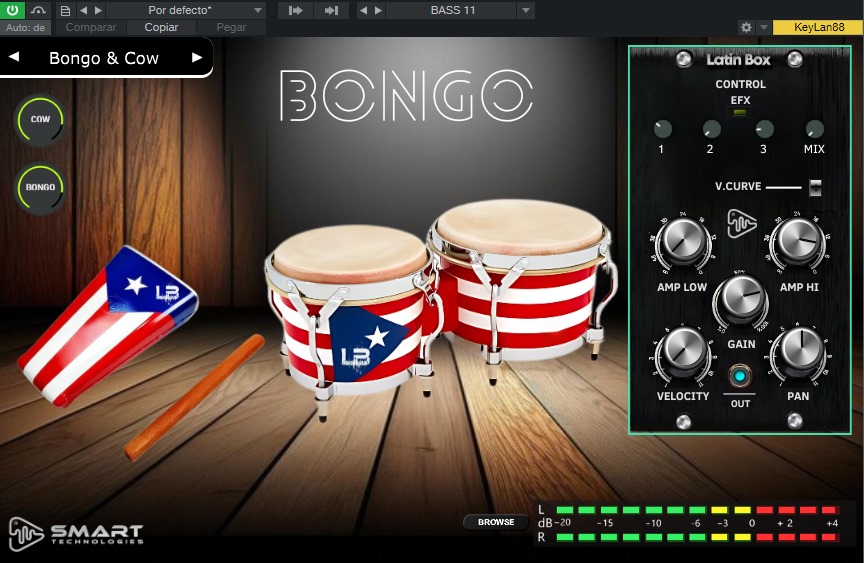Click the Bongo & Cow kit name

[x=104, y=58]
